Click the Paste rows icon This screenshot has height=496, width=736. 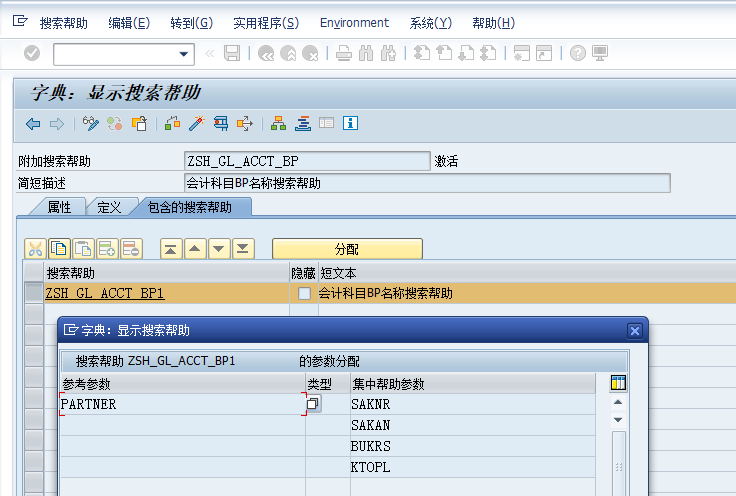point(83,249)
